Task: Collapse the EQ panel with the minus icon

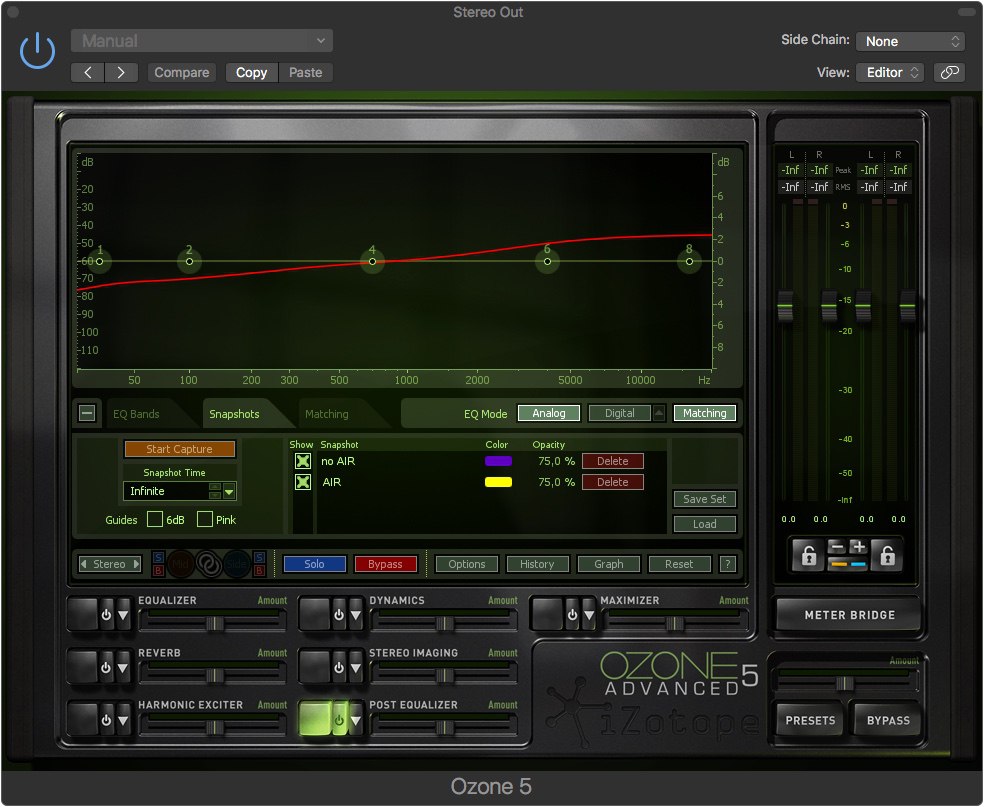Action: coord(87,413)
